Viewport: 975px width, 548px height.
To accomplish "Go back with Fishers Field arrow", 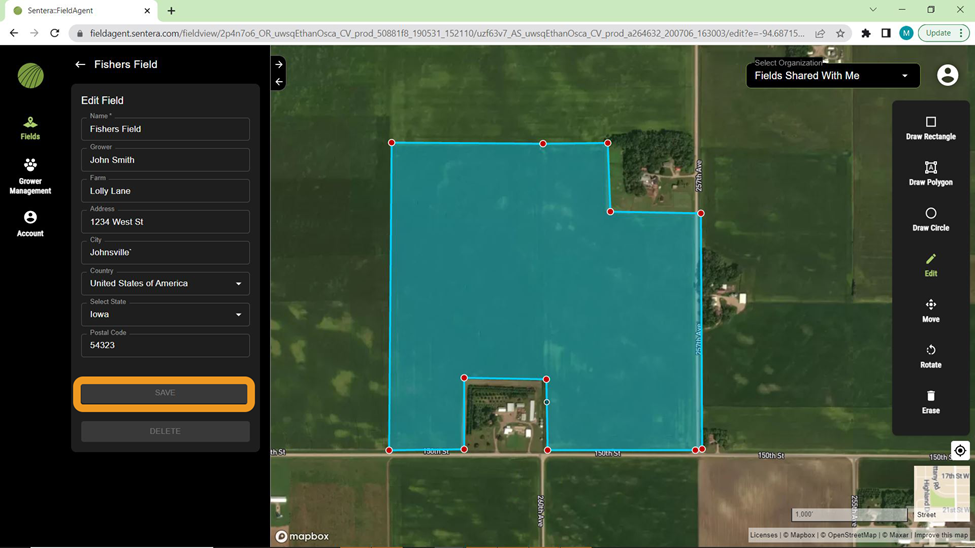I will [80, 65].
